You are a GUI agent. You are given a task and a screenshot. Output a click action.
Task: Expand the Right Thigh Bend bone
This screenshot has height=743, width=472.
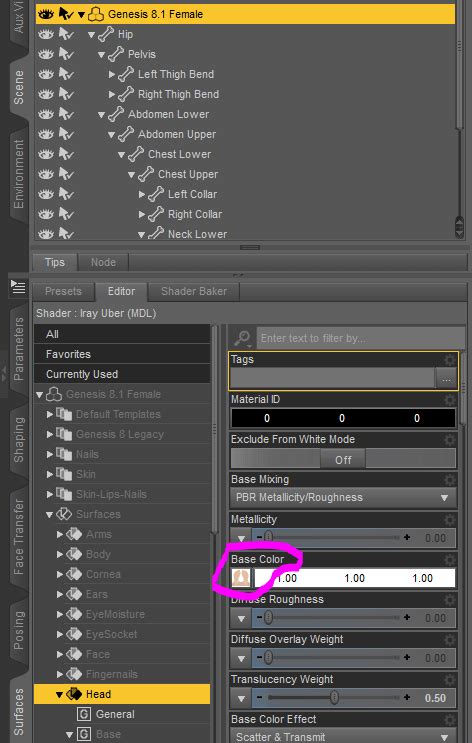(x=112, y=94)
